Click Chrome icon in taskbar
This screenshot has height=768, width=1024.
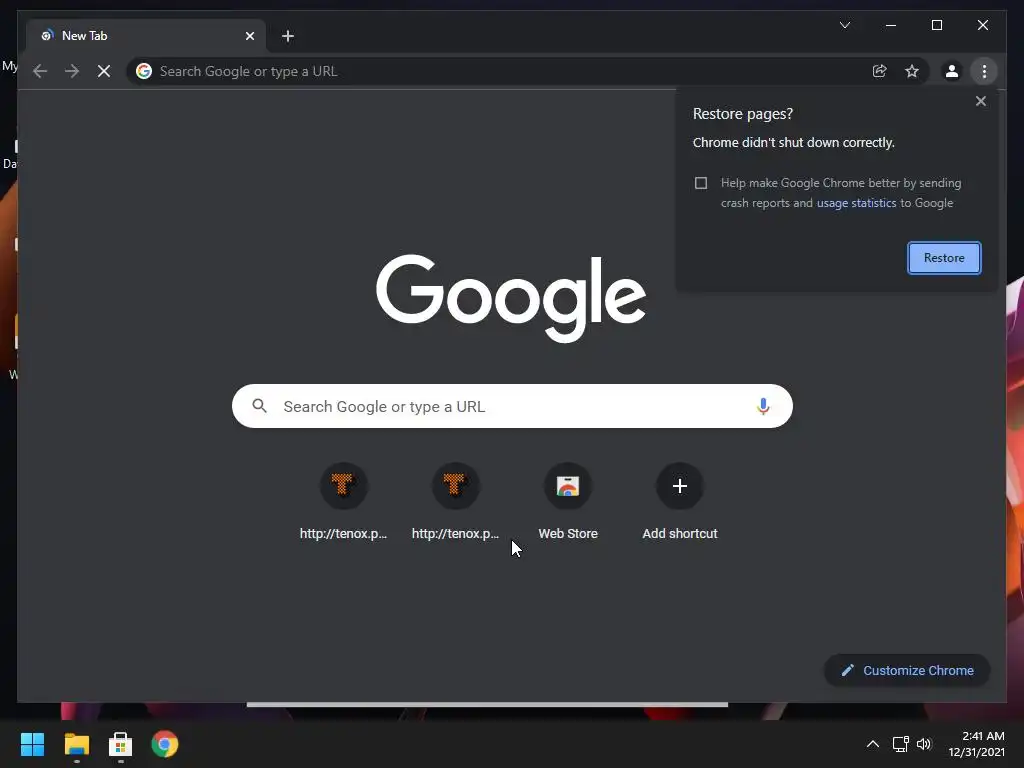(165, 744)
